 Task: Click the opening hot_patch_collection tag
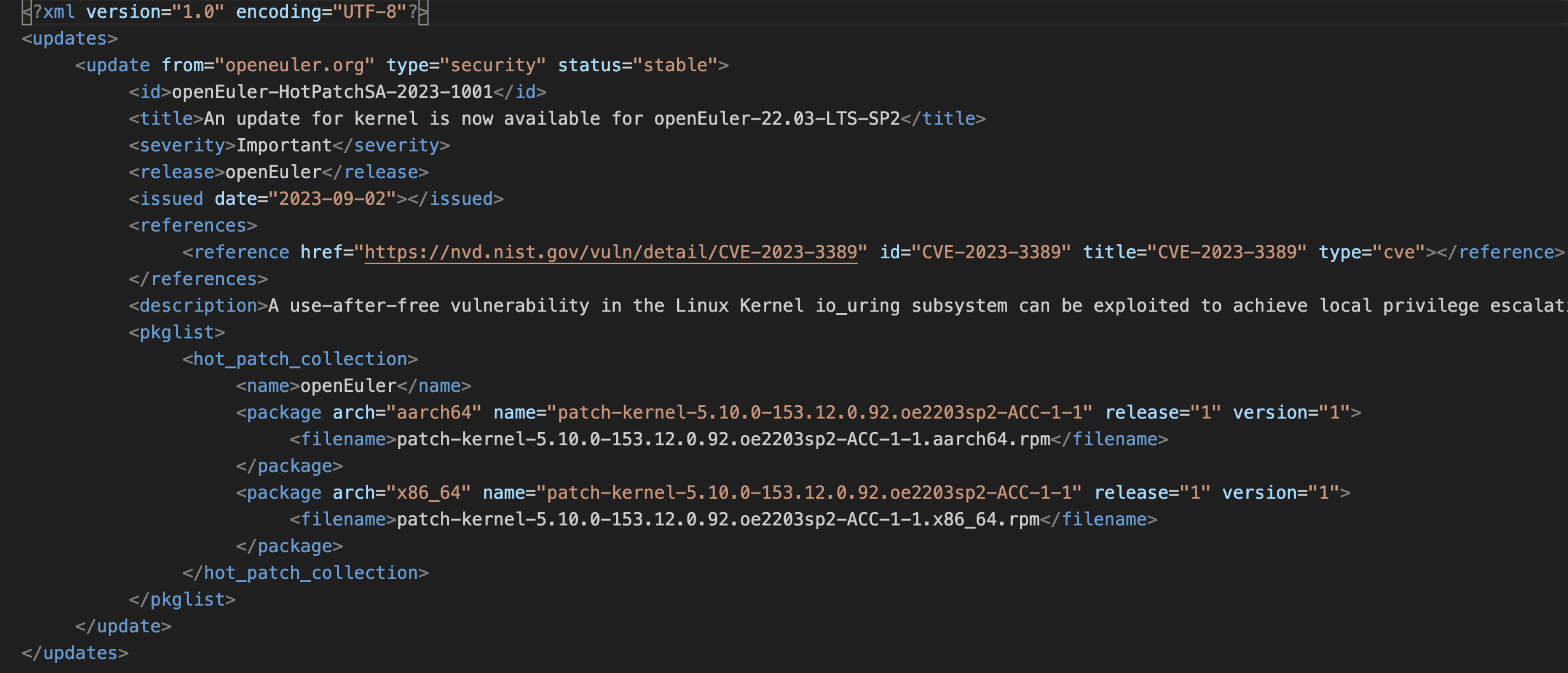(300, 359)
